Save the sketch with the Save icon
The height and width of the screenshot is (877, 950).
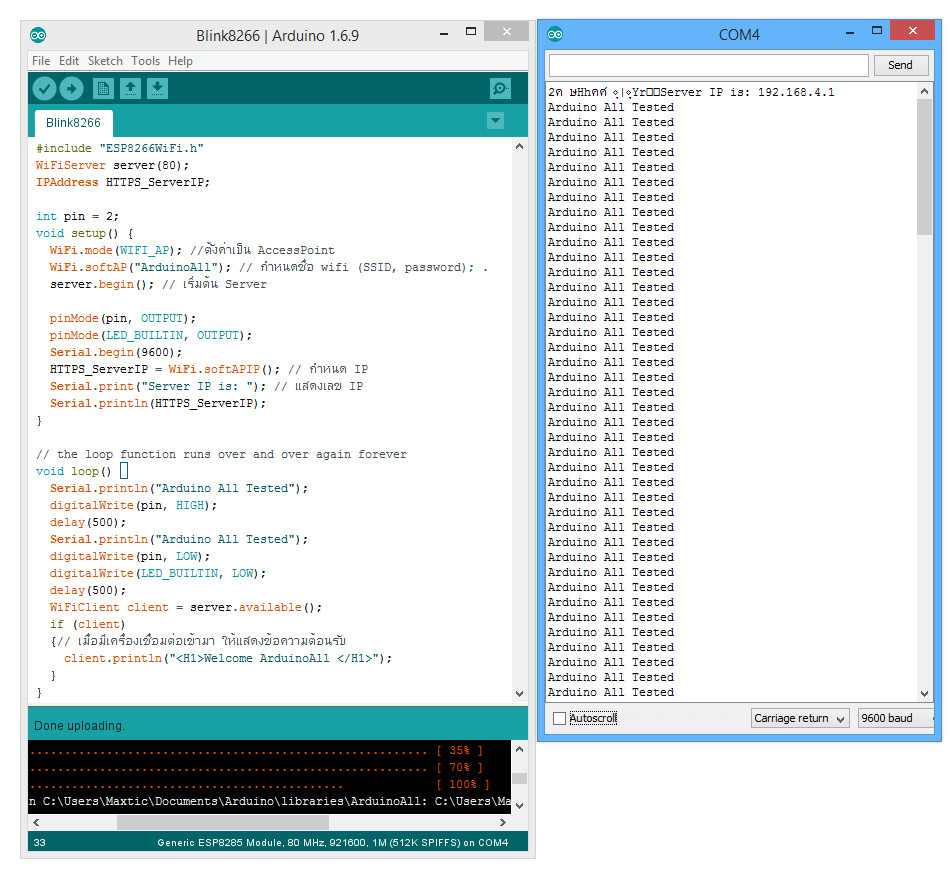(158, 88)
